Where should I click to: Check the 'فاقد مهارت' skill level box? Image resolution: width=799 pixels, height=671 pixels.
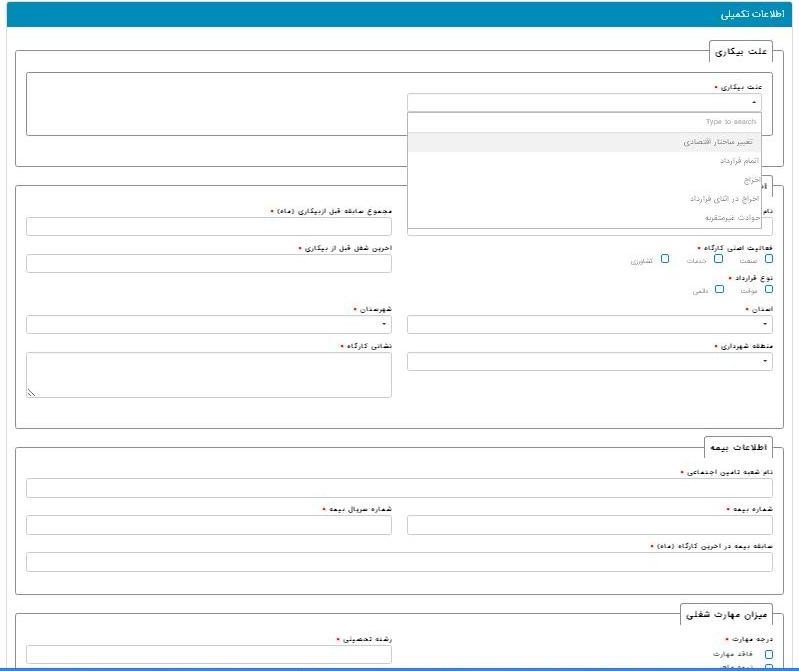click(x=768, y=654)
